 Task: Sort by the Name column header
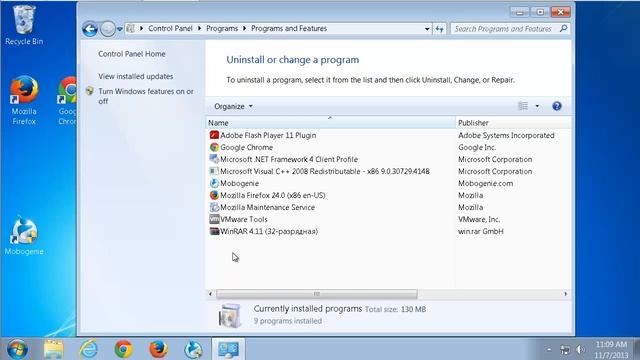(330, 122)
